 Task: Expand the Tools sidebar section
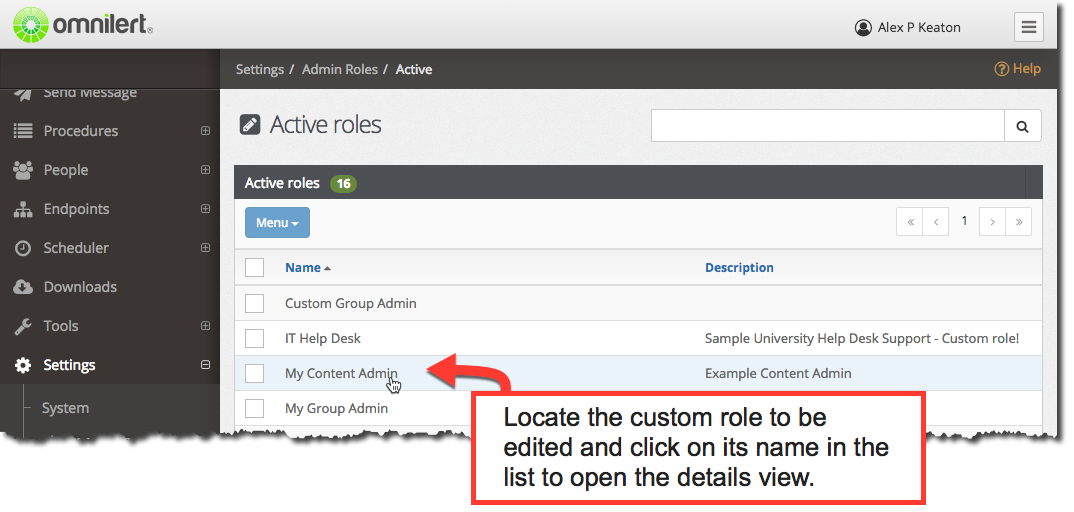click(205, 326)
